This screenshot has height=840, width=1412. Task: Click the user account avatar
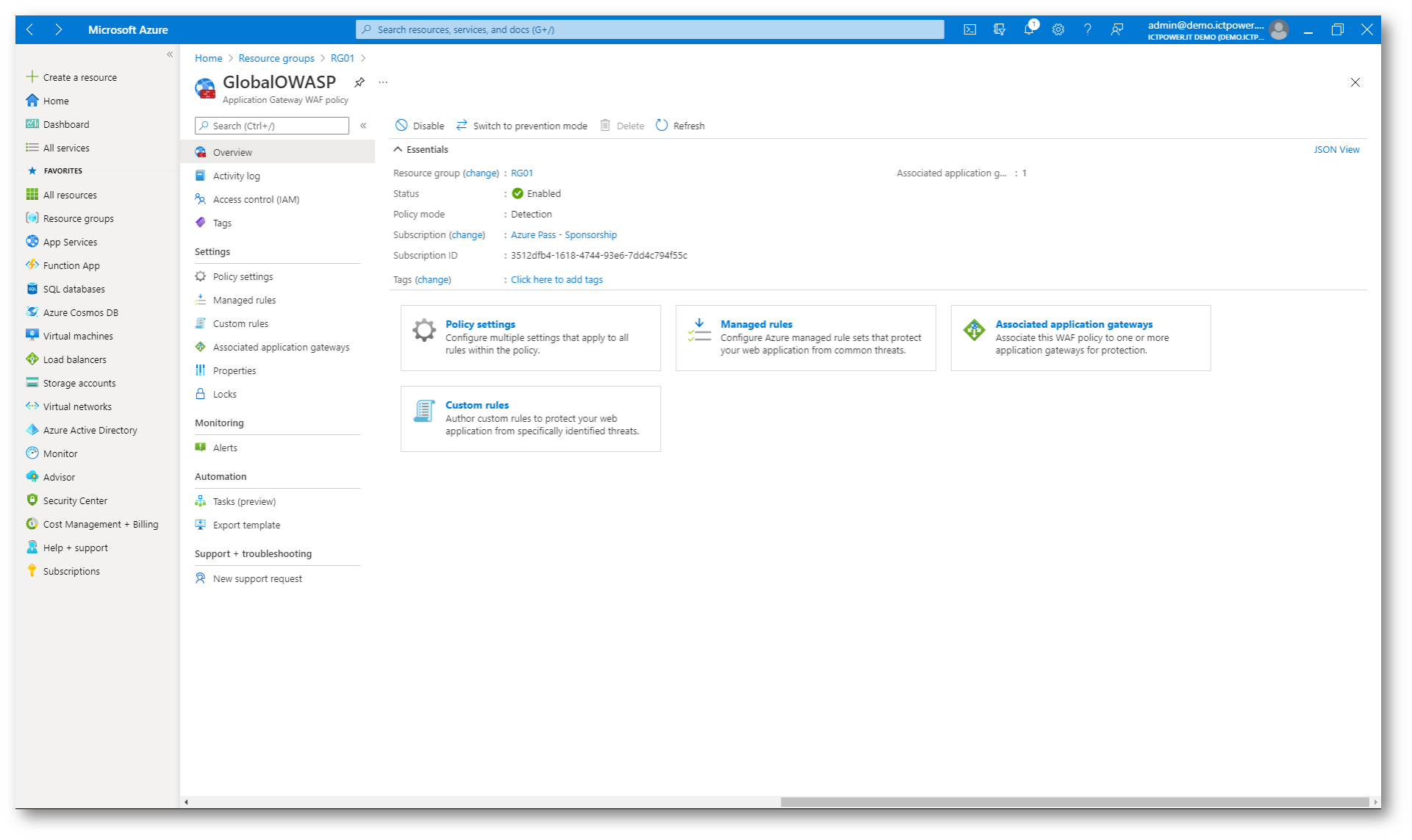coord(1279,29)
